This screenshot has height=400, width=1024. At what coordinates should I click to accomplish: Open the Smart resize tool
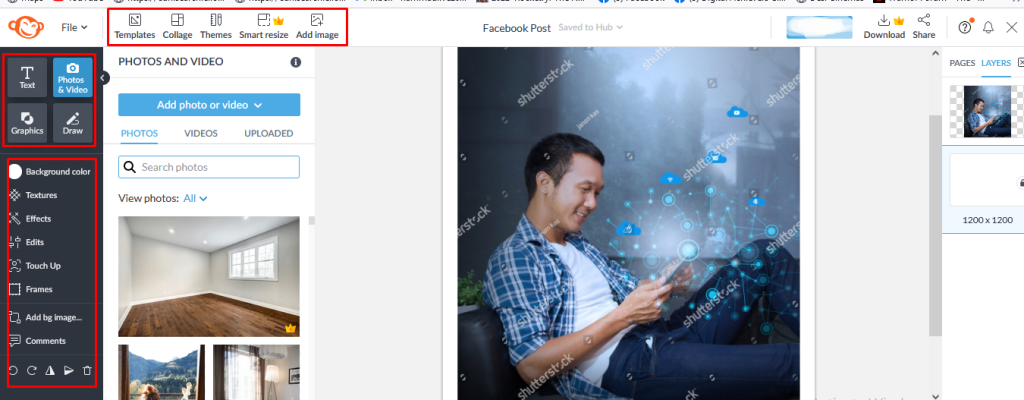click(x=264, y=27)
